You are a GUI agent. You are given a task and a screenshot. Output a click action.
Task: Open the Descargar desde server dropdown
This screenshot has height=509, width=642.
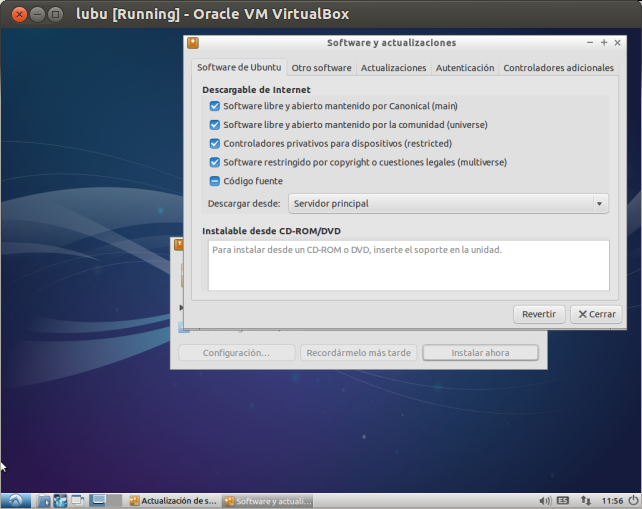coord(448,203)
